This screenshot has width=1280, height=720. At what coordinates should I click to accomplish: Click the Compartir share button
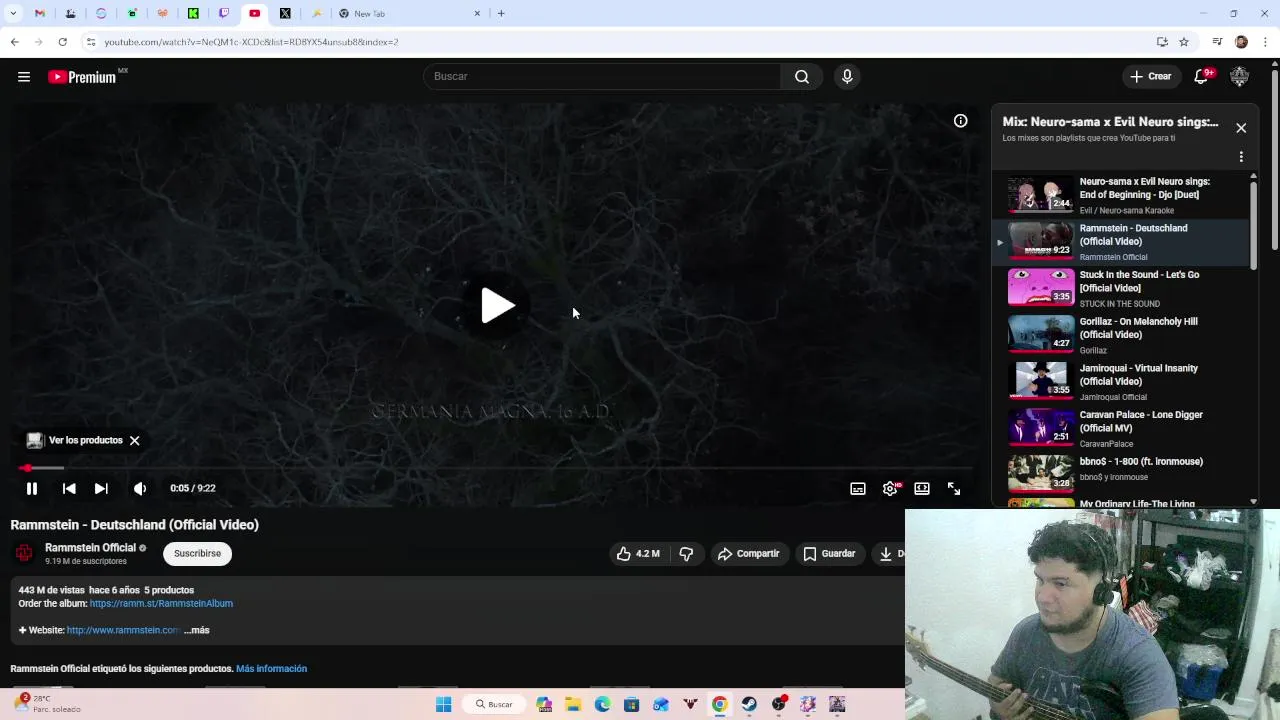tap(748, 553)
